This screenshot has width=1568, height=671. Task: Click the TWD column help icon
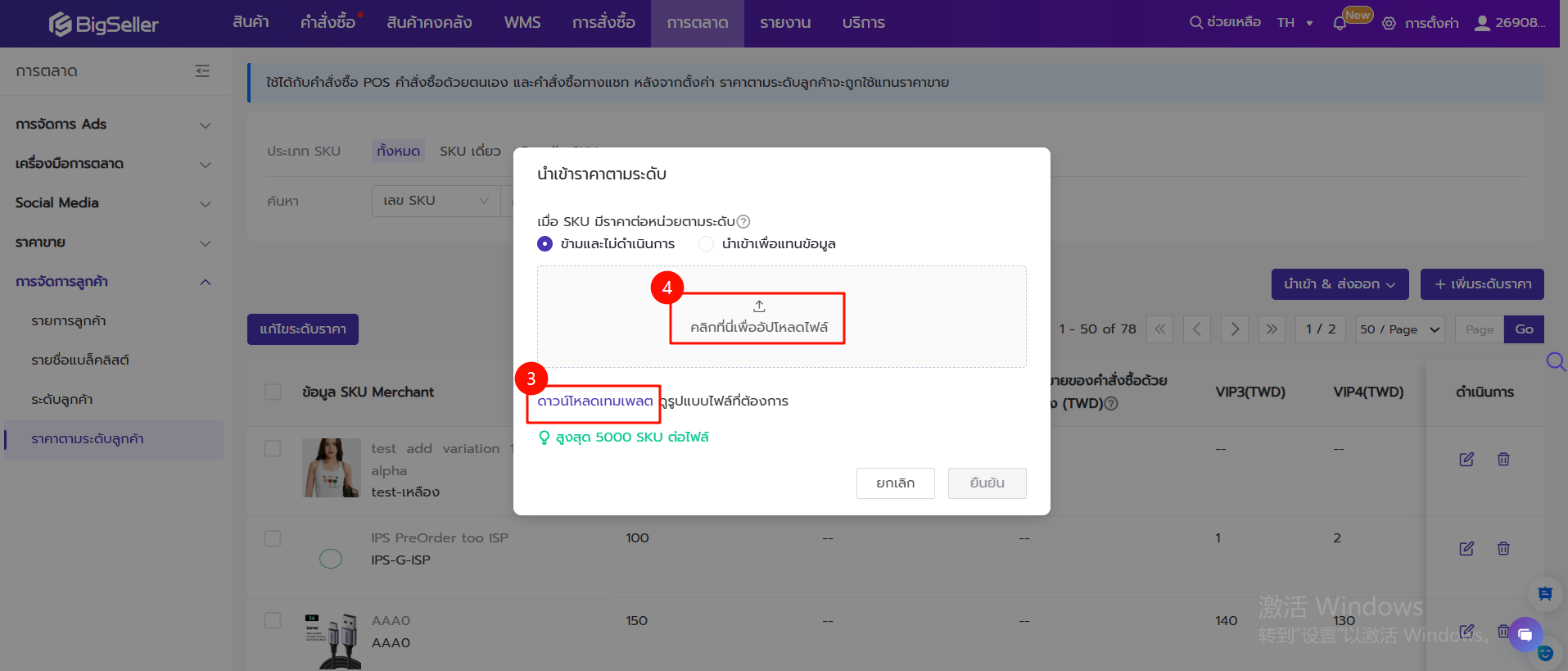coord(1111,404)
